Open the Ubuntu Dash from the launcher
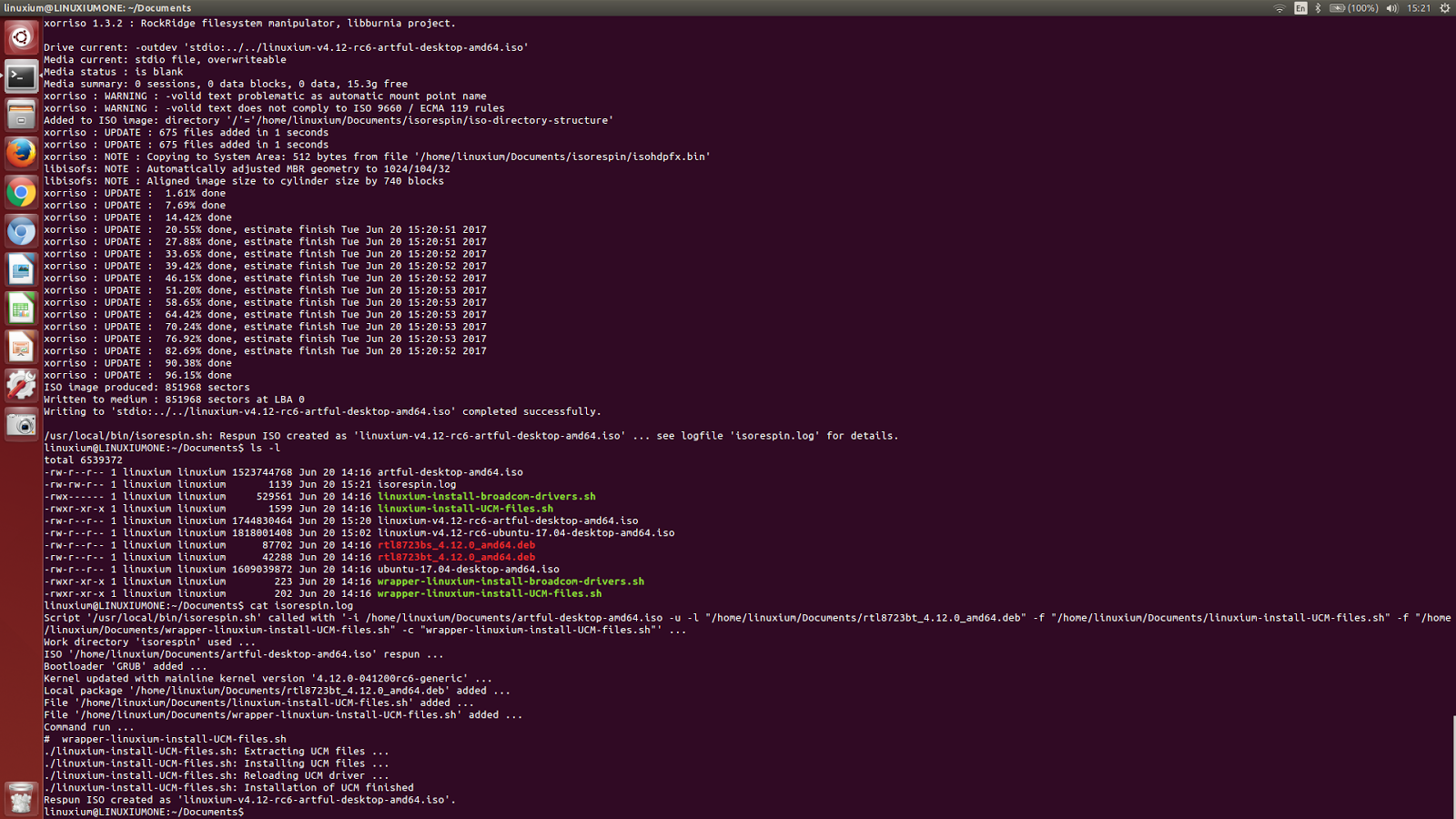 click(x=21, y=37)
